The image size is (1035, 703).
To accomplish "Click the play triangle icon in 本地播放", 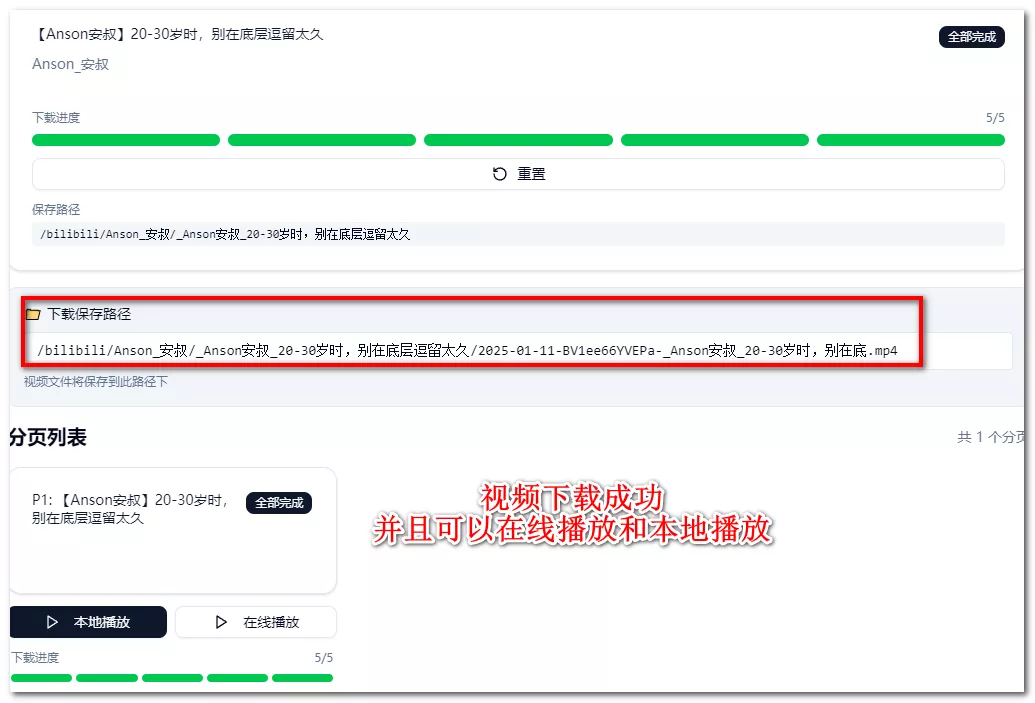I will pos(52,622).
